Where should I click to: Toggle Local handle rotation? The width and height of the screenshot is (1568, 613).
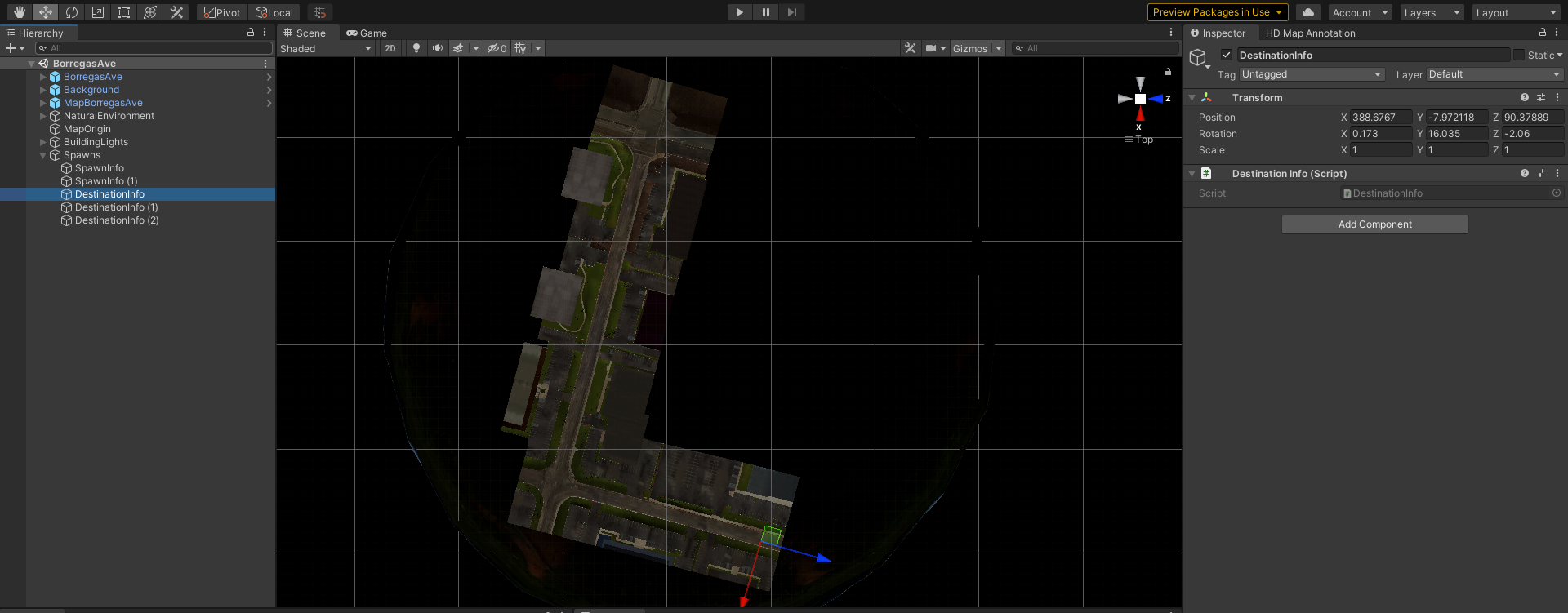[274, 12]
